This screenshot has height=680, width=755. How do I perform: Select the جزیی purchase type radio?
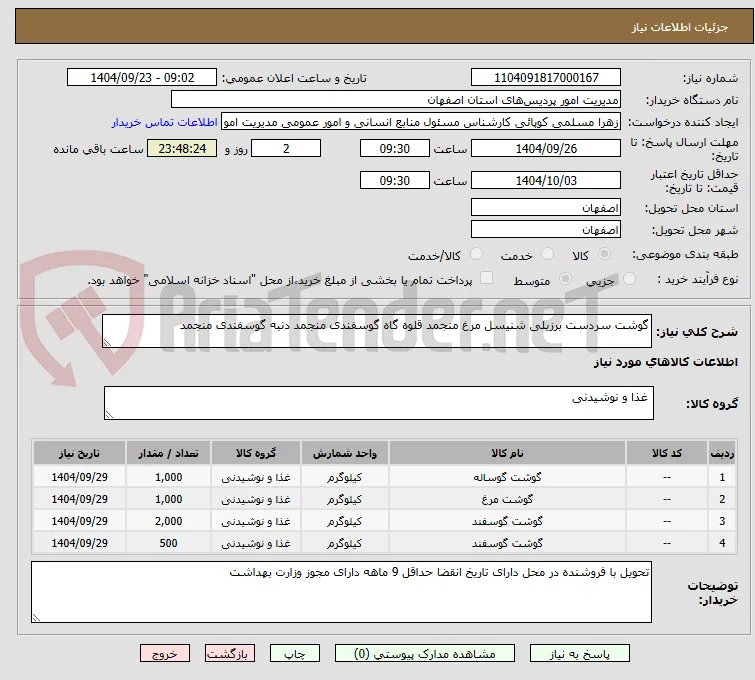(x=629, y=278)
